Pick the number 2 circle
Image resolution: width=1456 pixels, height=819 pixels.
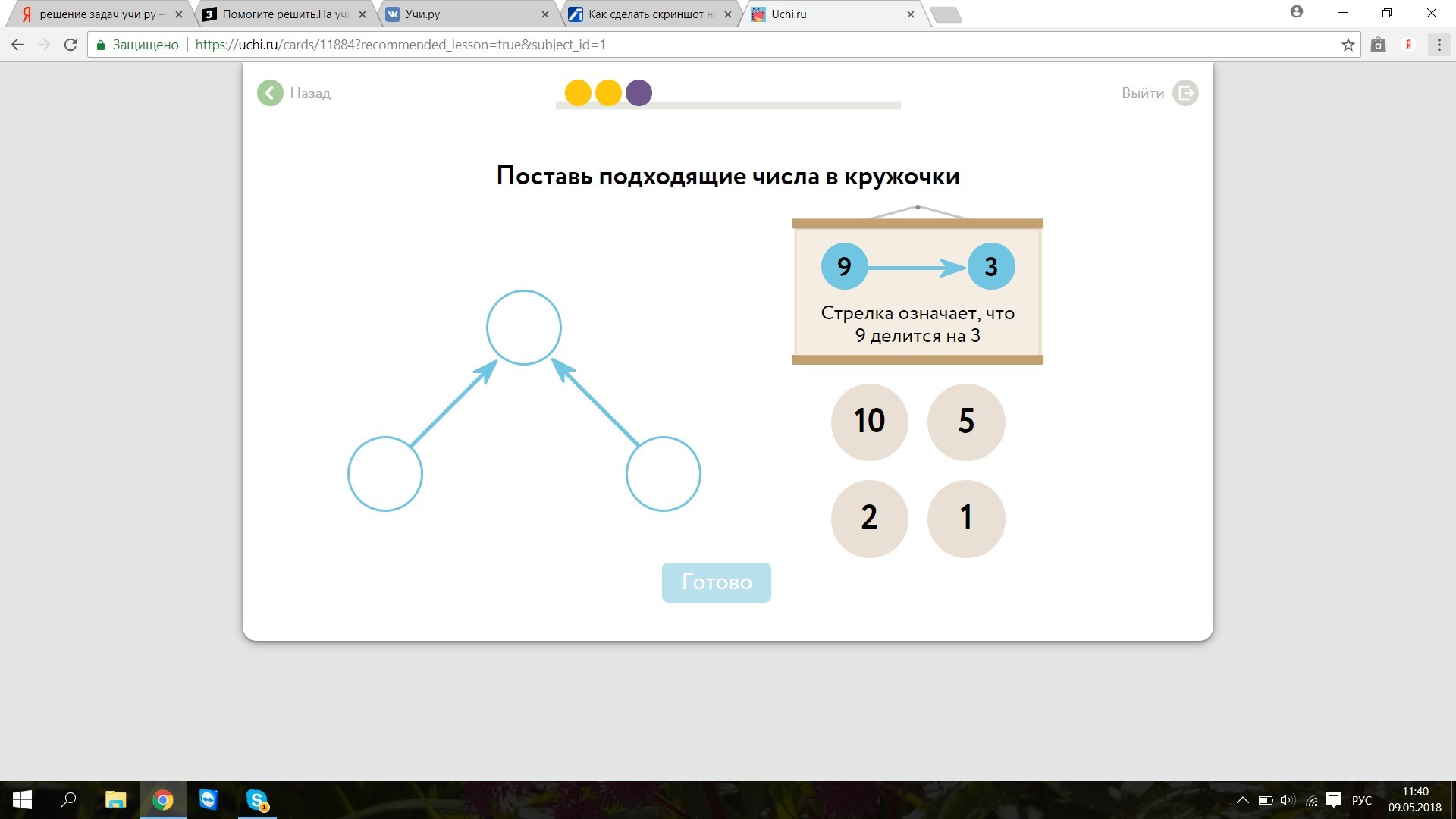tap(869, 519)
